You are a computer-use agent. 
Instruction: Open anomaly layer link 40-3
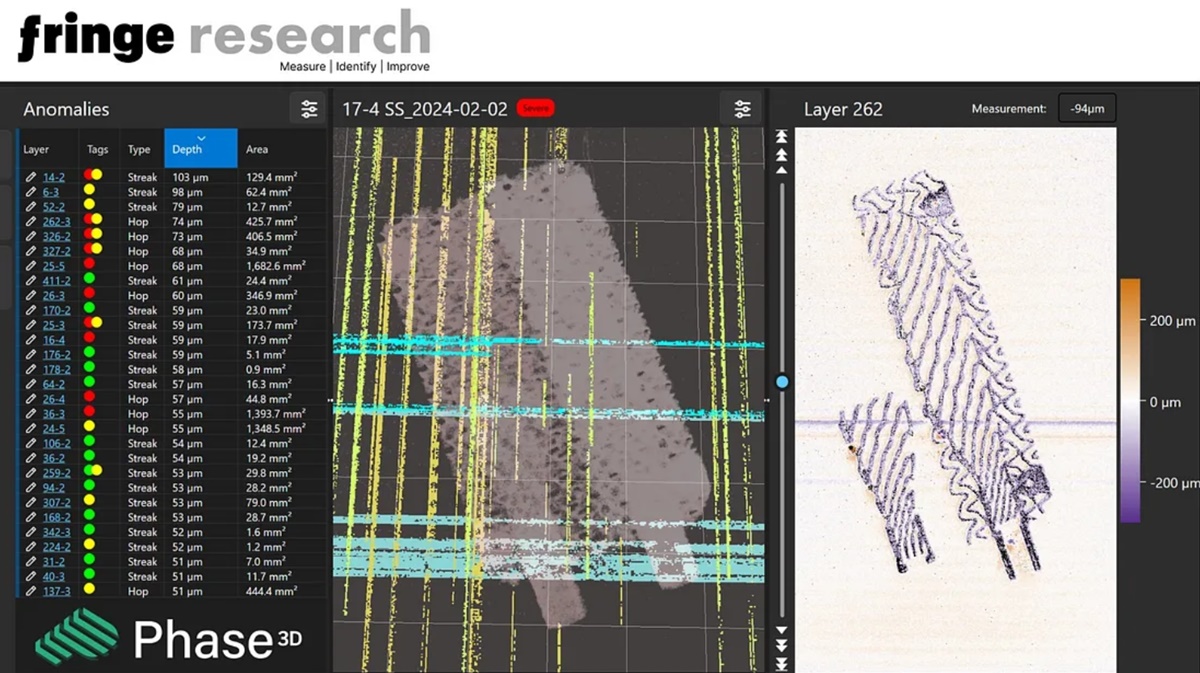point(54,576)
